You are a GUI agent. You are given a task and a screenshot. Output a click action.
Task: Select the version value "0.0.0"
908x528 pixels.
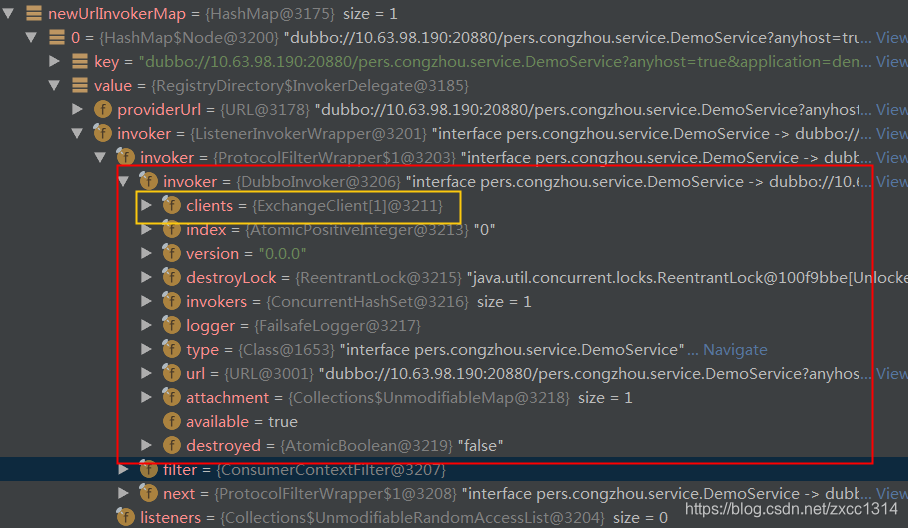coord(283,254)
